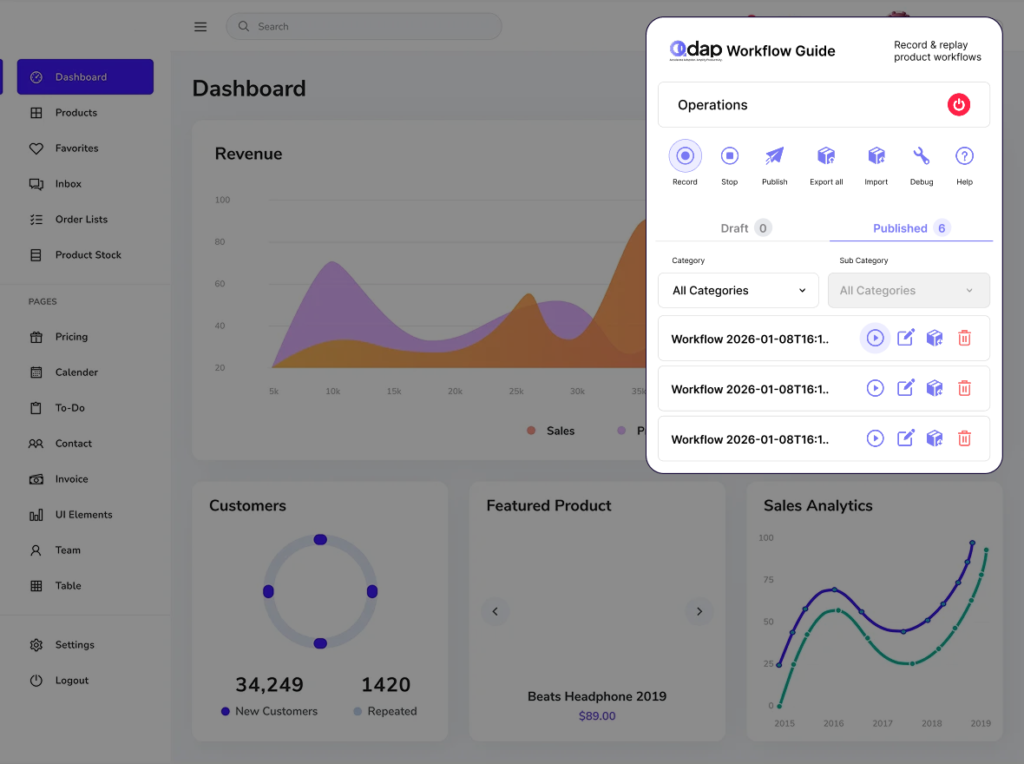
Task: Click the Export all icon
Action: 826,156
